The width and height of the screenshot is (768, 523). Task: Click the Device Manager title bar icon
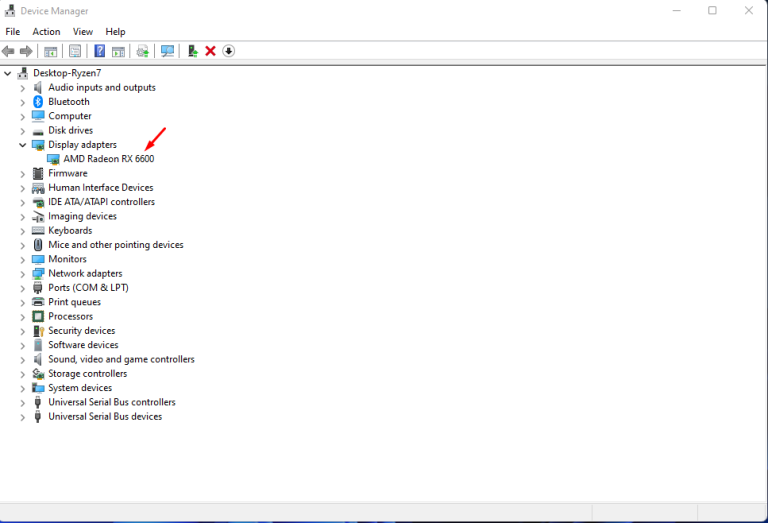(10, 11)
